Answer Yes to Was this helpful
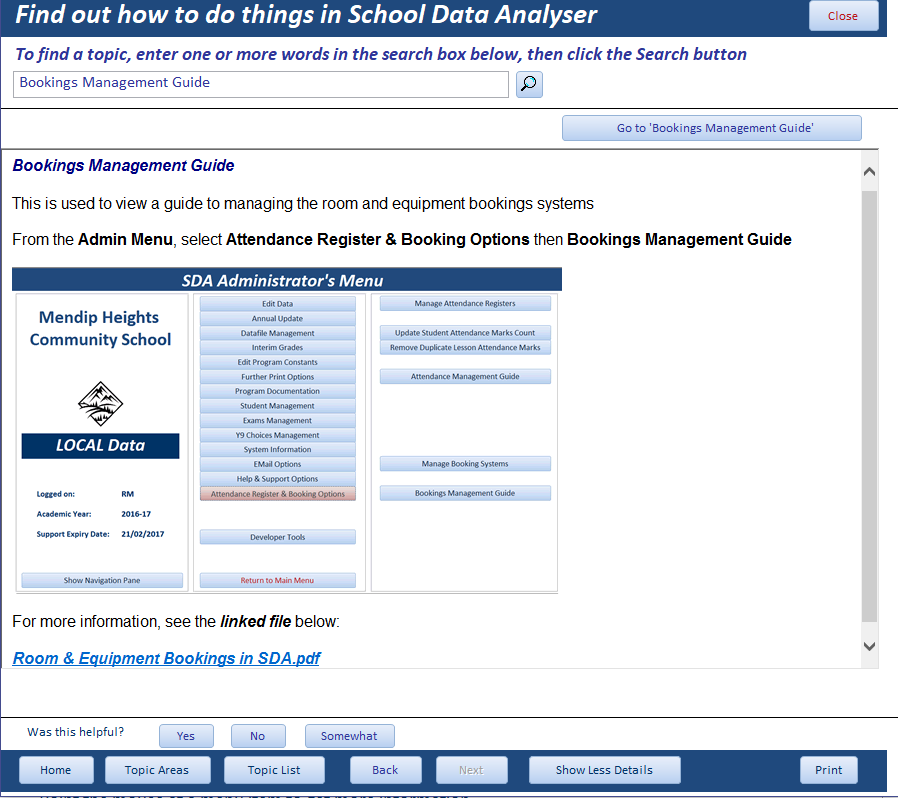Viewport: 898px width, 798px height. coord(186,736)
